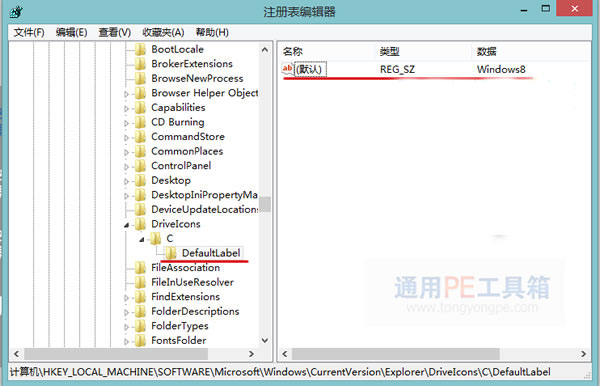Click values pane horizontal scroll right arrow
The width and height of the screenshot is (600, 386).
583,354
